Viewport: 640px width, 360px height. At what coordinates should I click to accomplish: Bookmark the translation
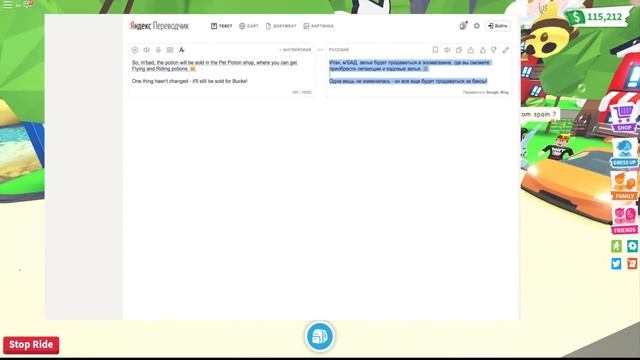(x=435, y=50)
